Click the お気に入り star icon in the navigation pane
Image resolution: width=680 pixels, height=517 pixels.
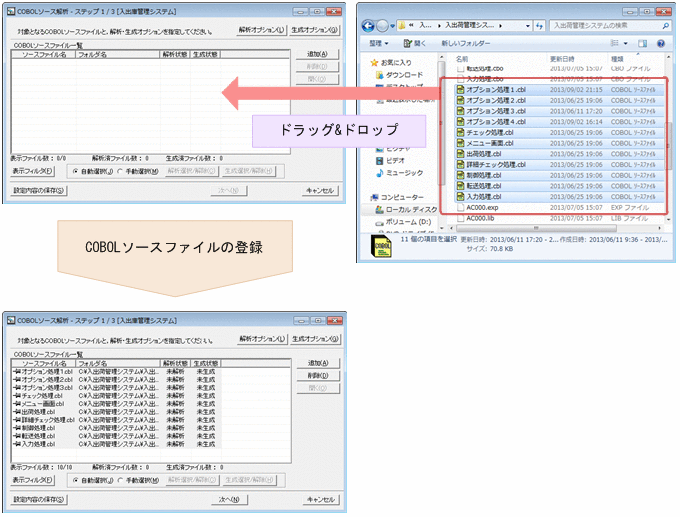[x=374, y=63]
